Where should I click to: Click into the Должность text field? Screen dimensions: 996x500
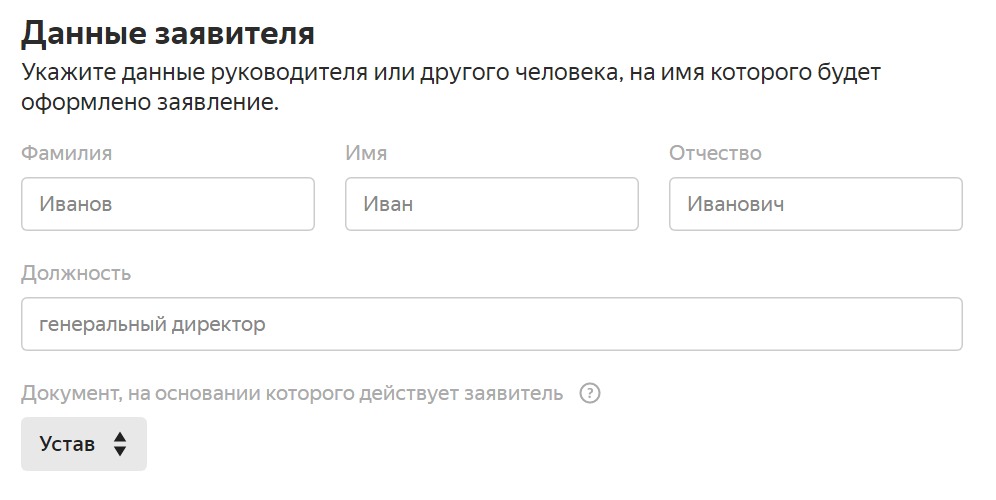(x=492, y=324)
